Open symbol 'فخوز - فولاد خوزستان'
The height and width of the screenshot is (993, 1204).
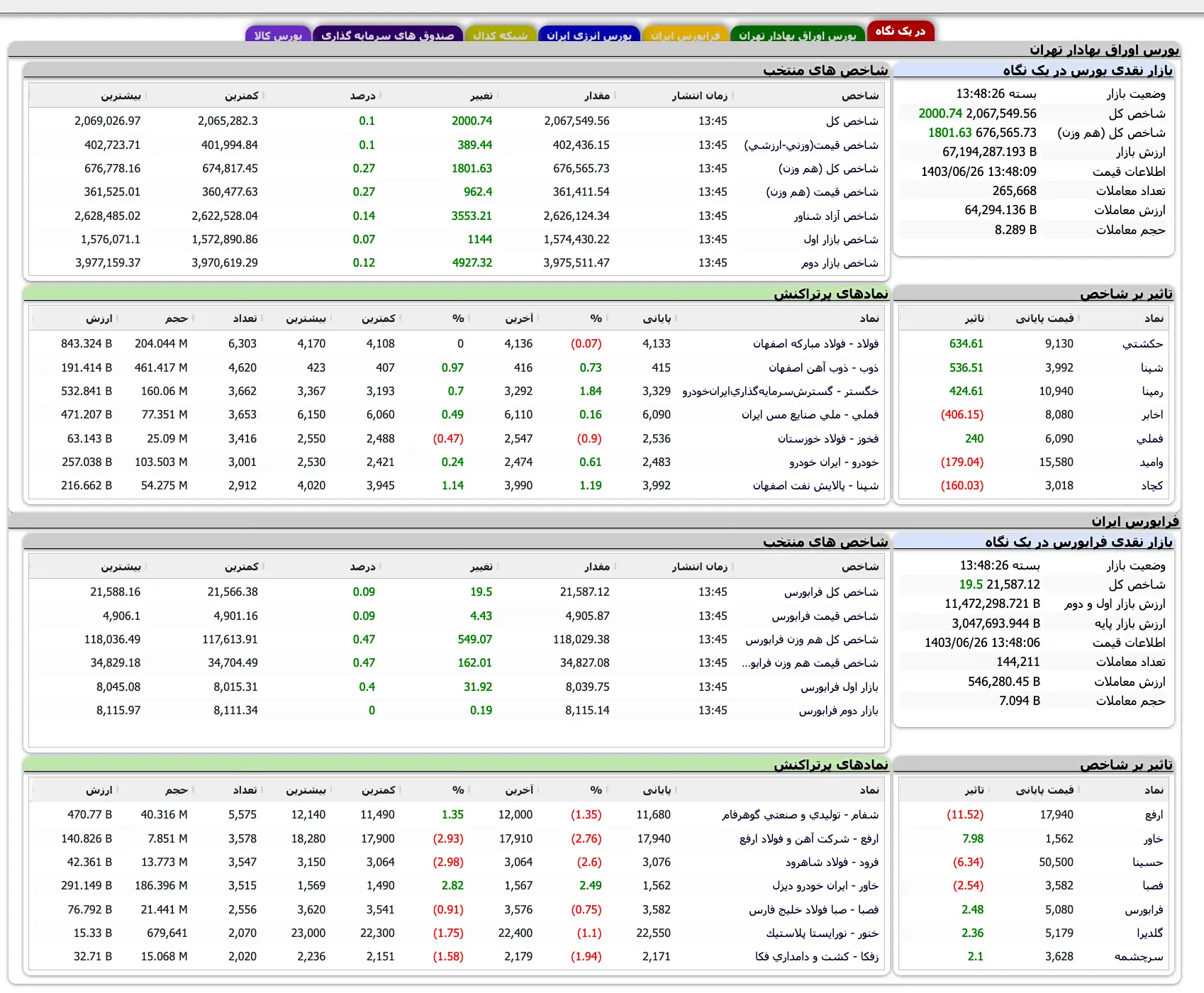(x=828, y=439)
